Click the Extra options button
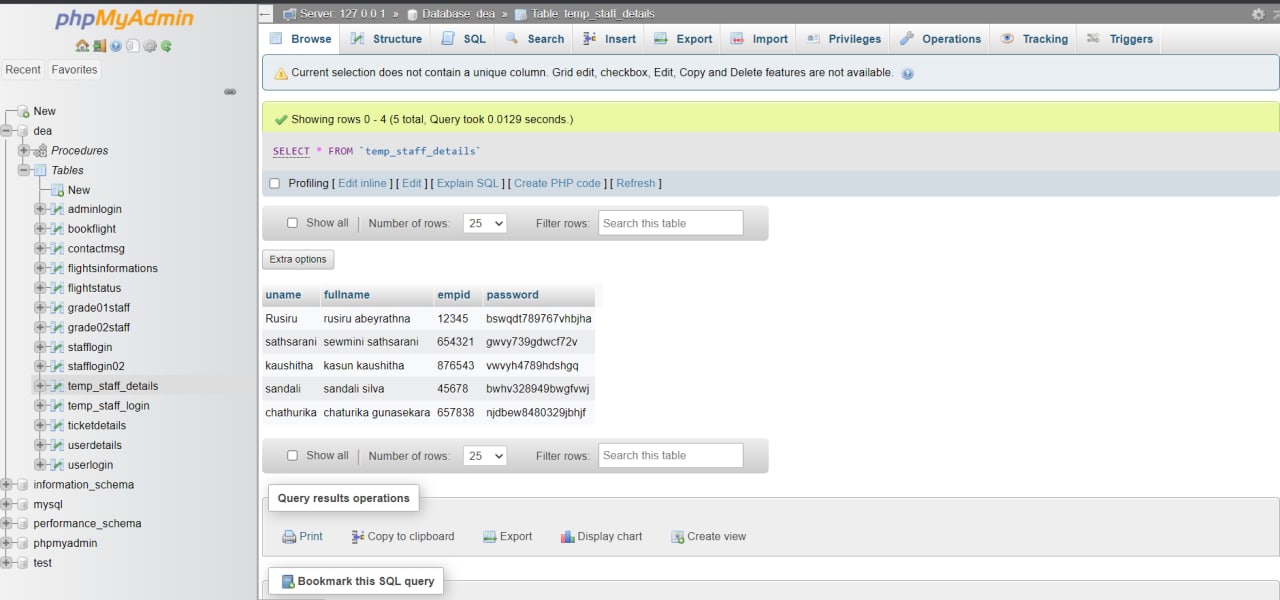Image resolution: width=1280 pixels, height=600 pixels. click(x=298, y=260)
